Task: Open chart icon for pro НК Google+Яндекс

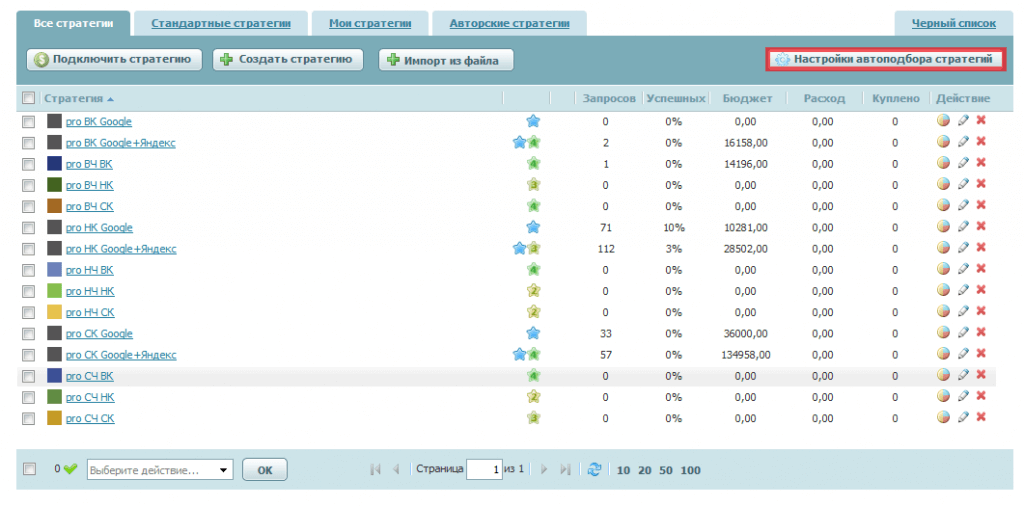Action: (943, 247)
